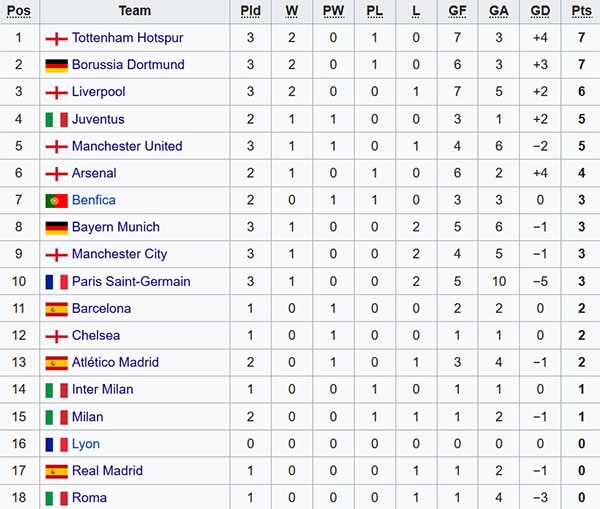Open the Inter Milan team link
The height and width of the screenshot is (509, 600).
[x=102, y=390]
